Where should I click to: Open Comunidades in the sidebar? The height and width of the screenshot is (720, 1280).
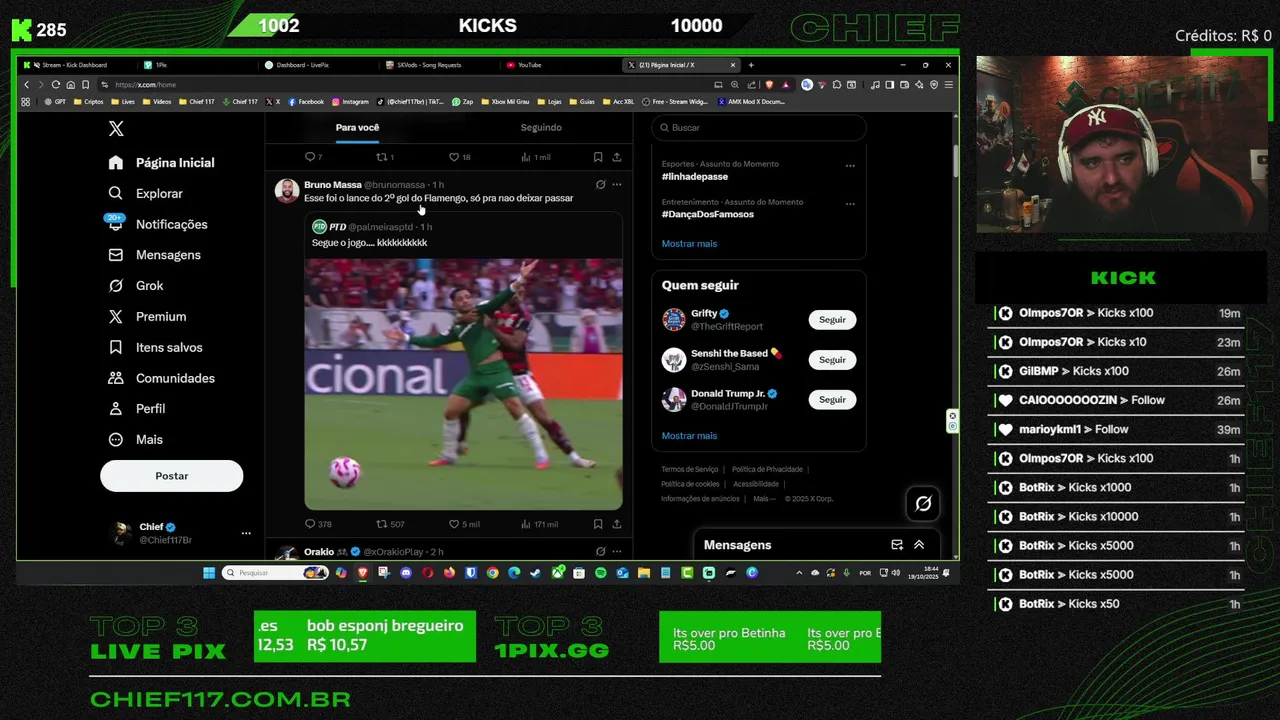(x=161, y=379)
